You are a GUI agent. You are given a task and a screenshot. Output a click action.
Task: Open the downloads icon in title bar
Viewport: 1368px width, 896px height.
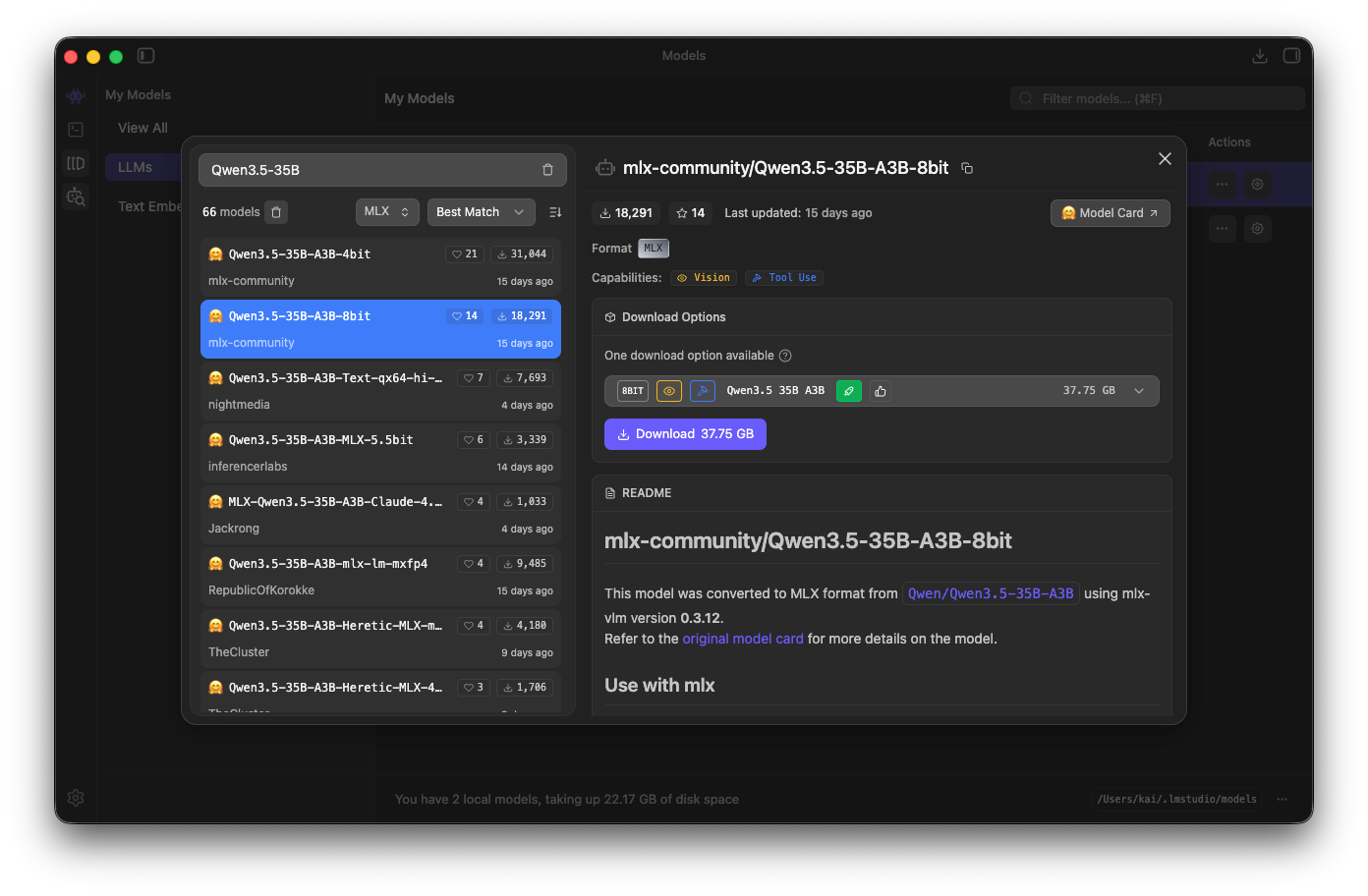tap(1259, 56)
